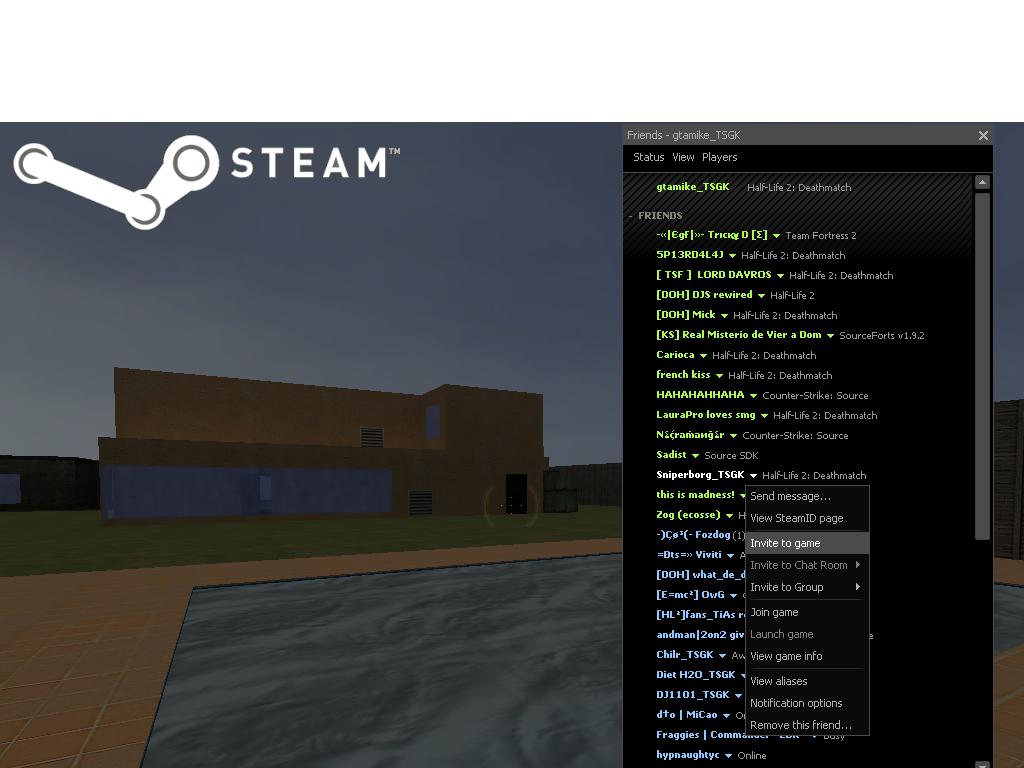Viewport: 1024px width, 768px height.
Task: Click the Steam logo
Action: (x=206, y=178)
